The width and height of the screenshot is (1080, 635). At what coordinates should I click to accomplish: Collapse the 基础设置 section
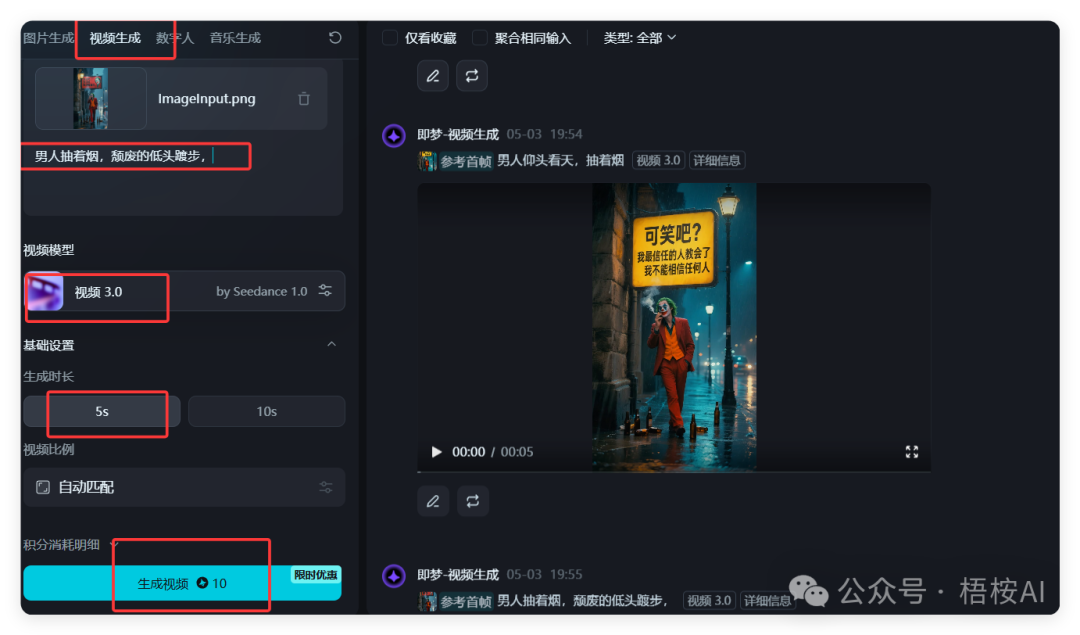coord(332,345)
